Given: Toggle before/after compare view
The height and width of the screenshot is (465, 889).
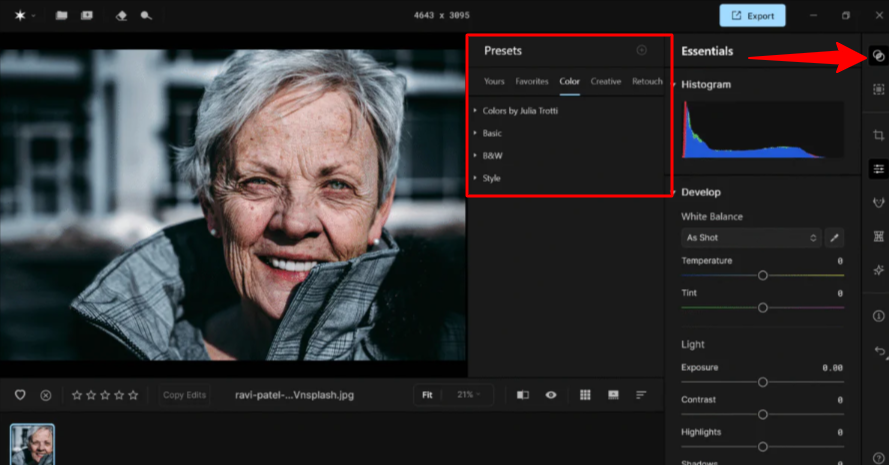Looking at the screenshot, I should point(522,395).
